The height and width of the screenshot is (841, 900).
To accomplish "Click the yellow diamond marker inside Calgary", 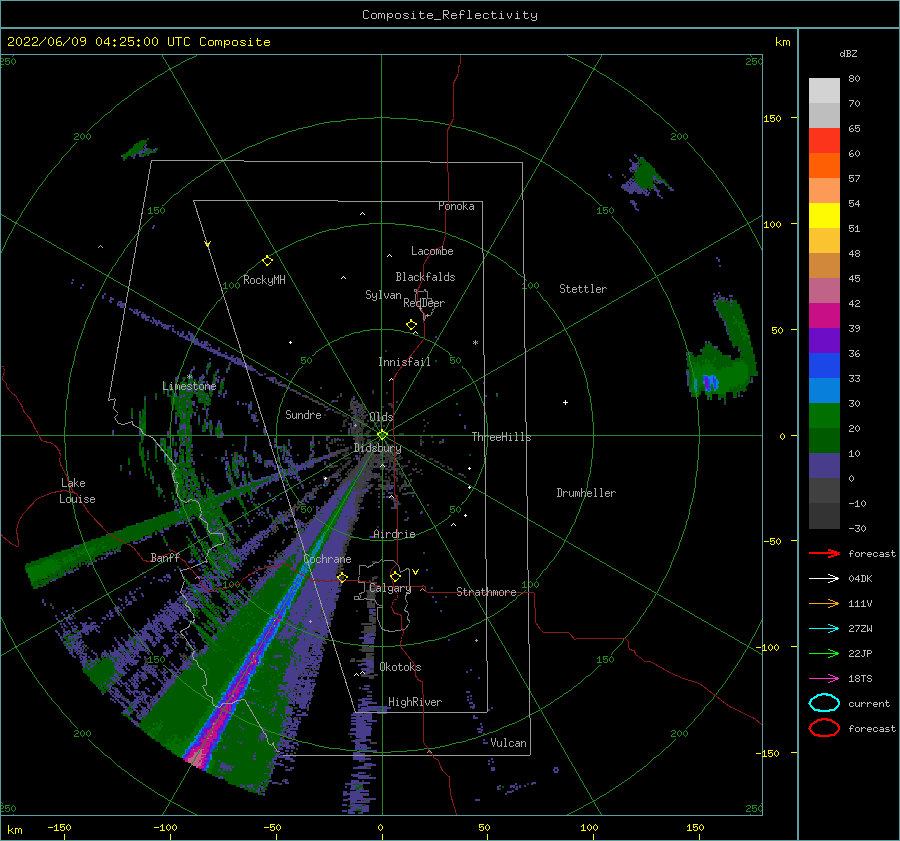I will point(395,576).
